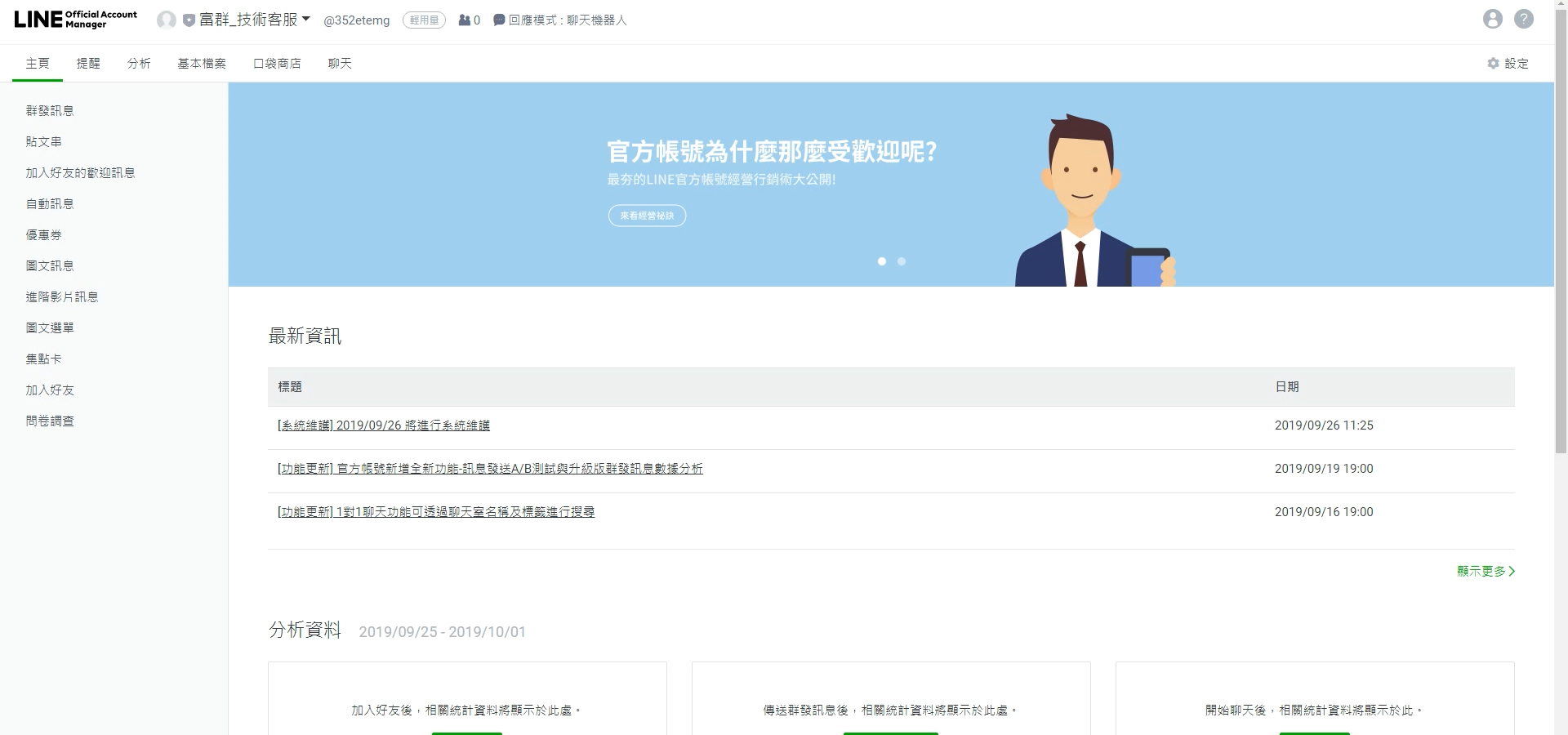Open 設定 with the gear icon
The image size is (1568, 735).
click(1508, 64)
